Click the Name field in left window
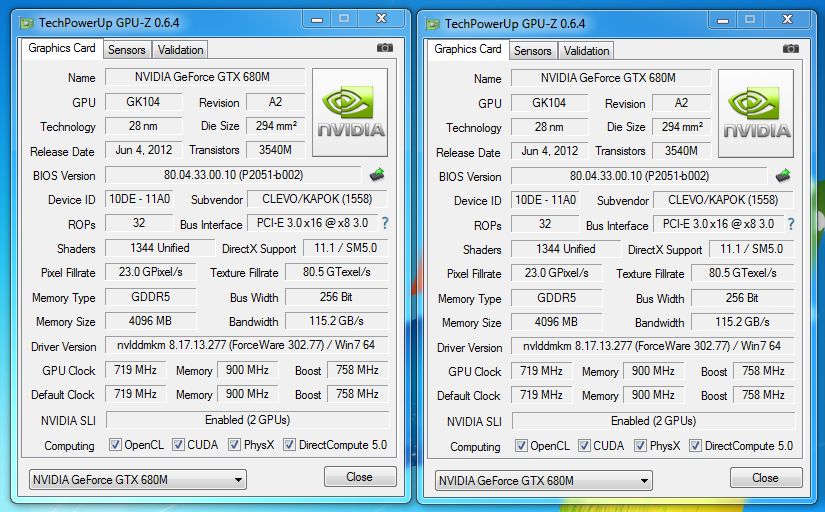Screen dimensions: 825x512 point(205,77)
